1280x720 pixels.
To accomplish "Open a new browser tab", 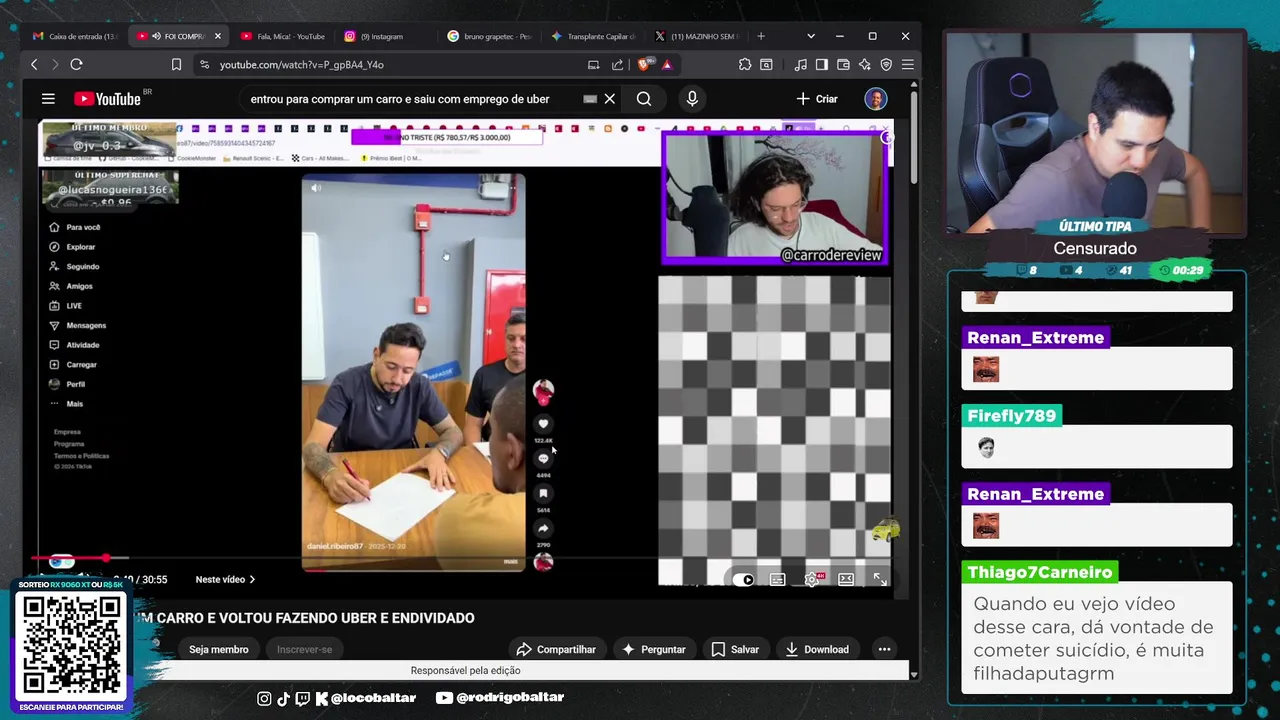I will [x=761, y=36].
